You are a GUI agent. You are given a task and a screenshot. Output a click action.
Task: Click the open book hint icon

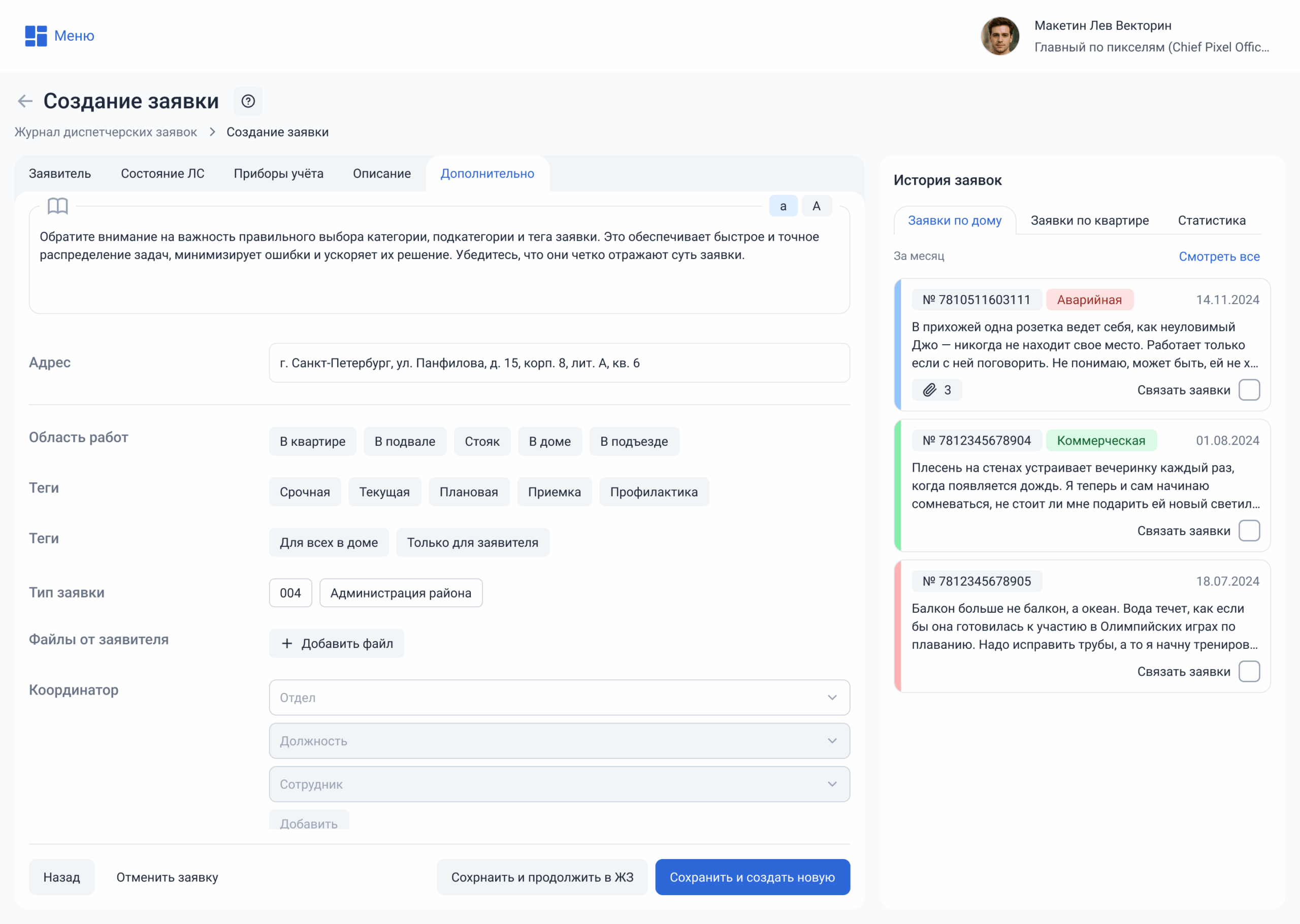pyautogui.click(x=57, y=206)
